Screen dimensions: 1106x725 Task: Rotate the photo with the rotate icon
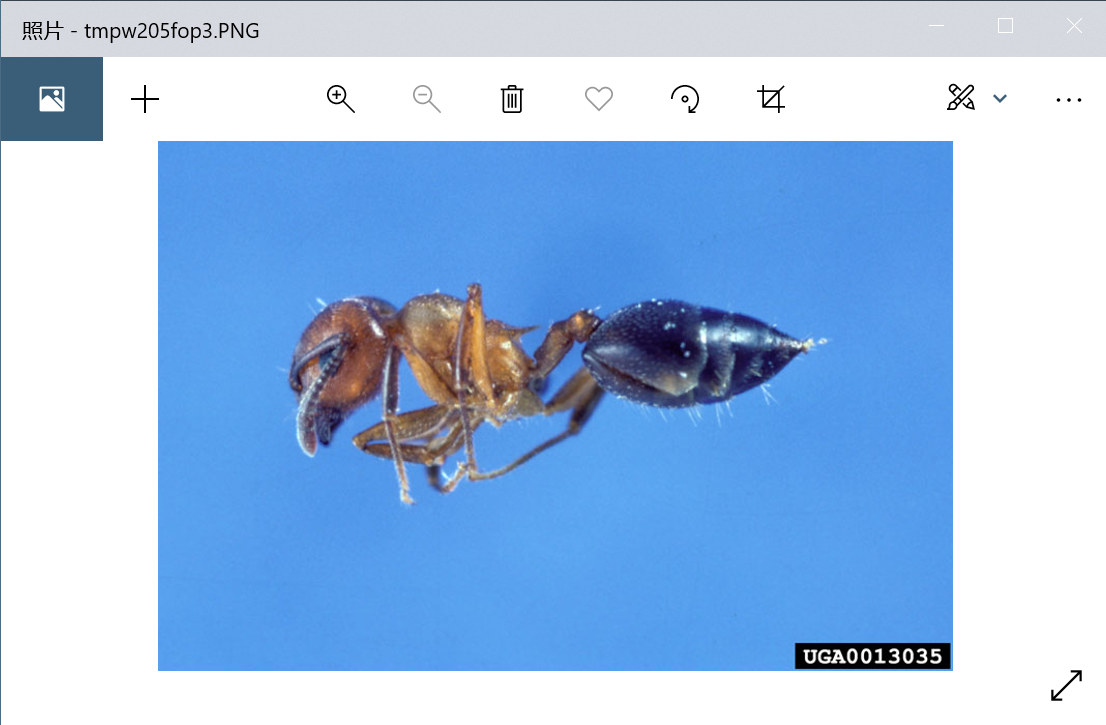pyautogui.click(x=685, y=99)
